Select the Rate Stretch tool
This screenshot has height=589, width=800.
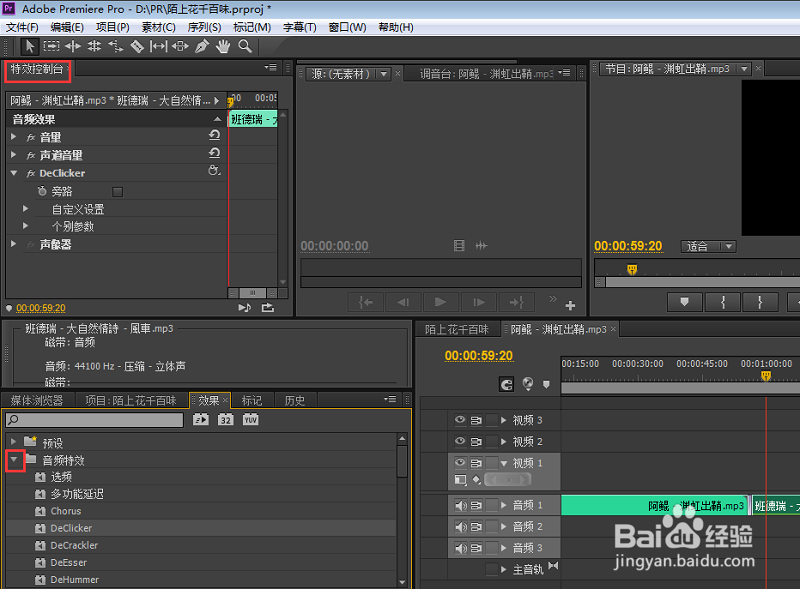(116, 46)
